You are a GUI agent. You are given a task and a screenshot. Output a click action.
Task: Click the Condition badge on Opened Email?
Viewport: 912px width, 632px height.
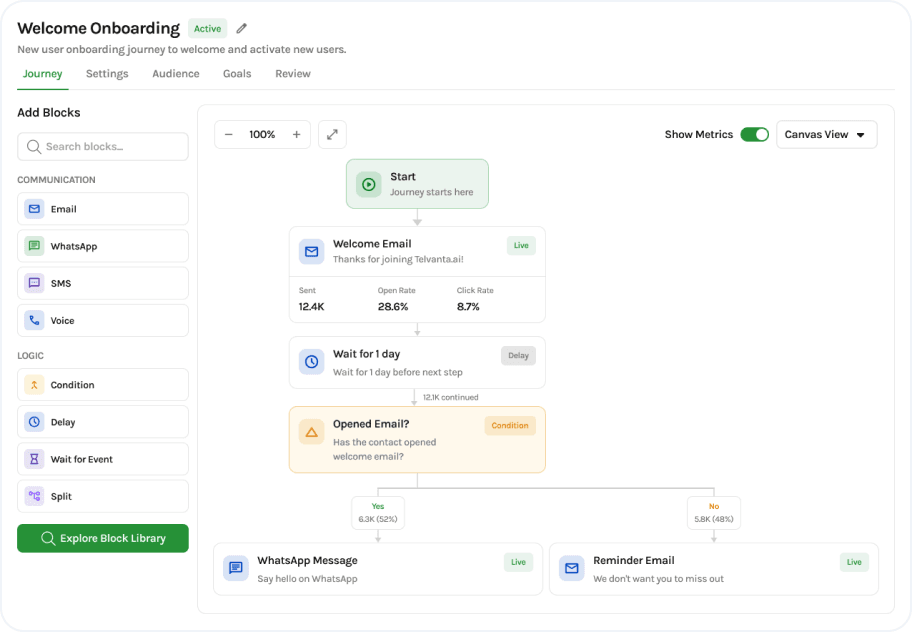[x=510, y=426]
